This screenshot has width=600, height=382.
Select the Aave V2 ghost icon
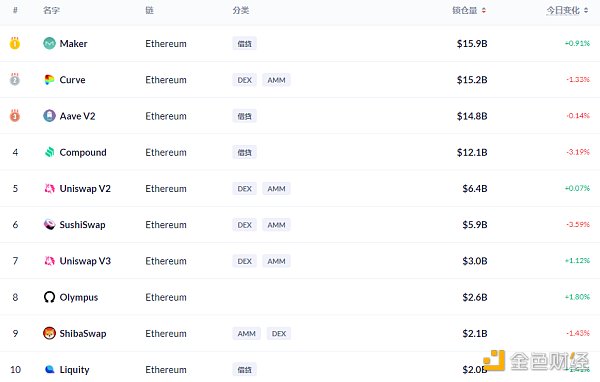coord(49,116)
